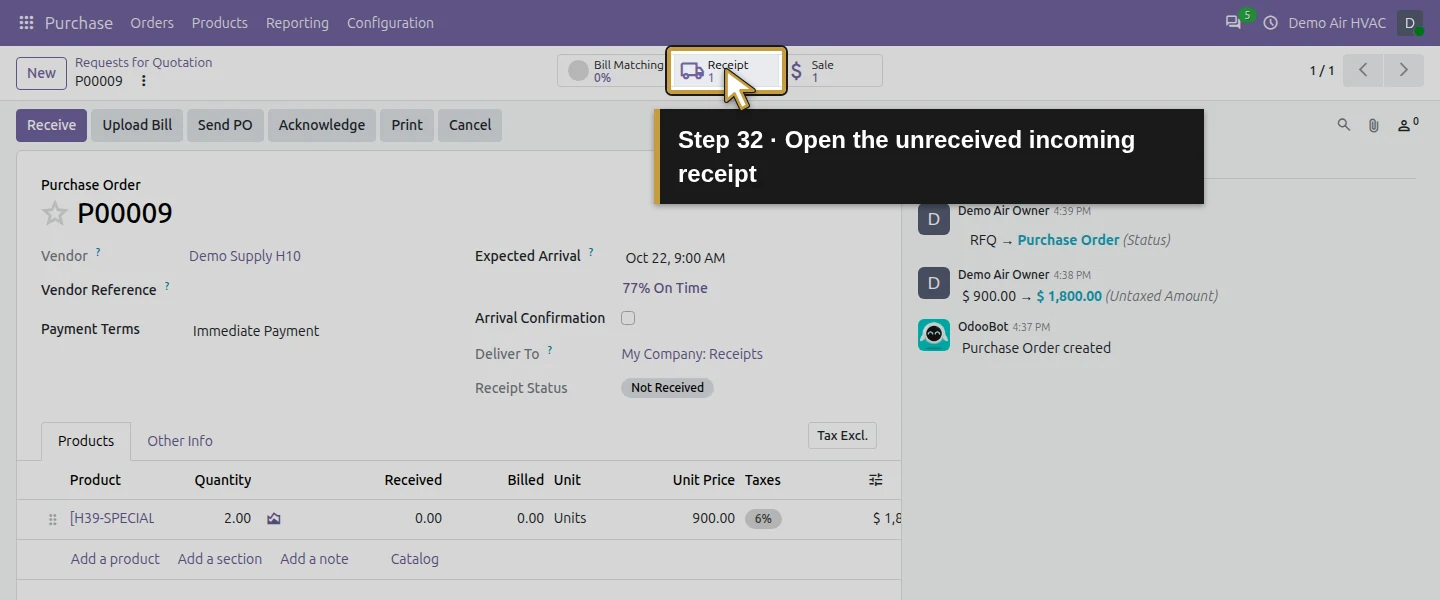Click the Not Received status badge
1440x600 pixels.
coord(667,388)
